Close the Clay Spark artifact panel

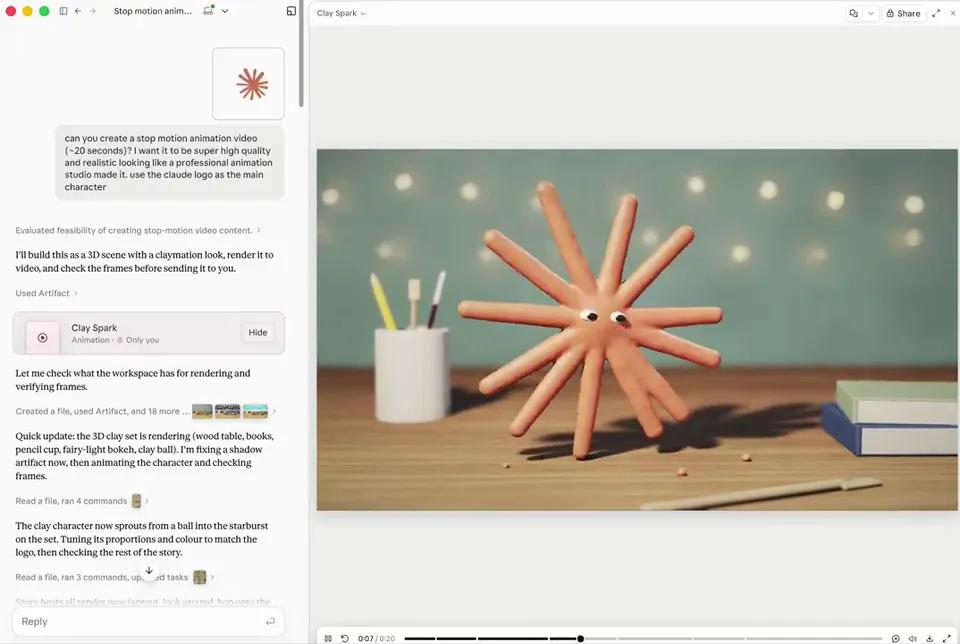953,13
